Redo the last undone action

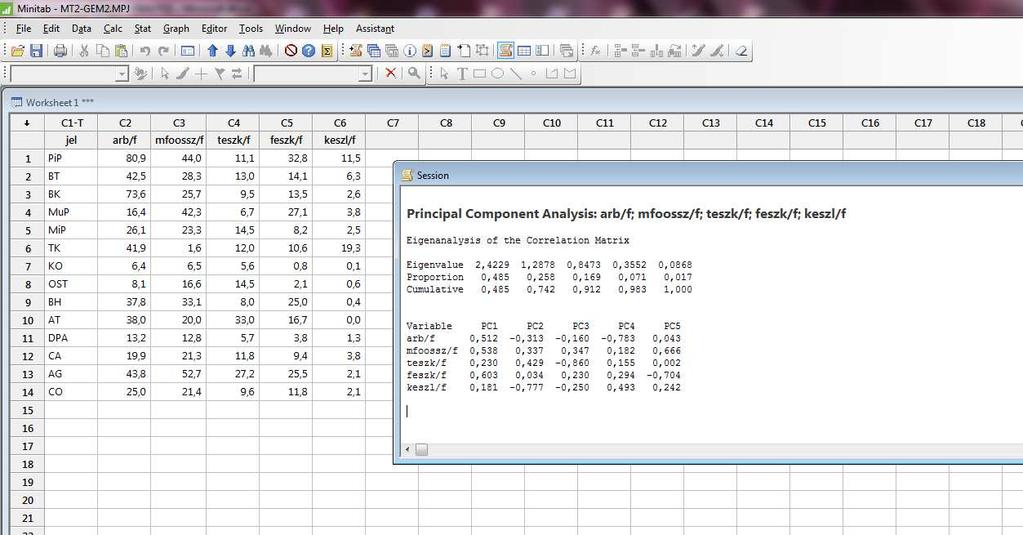(164, 51)
